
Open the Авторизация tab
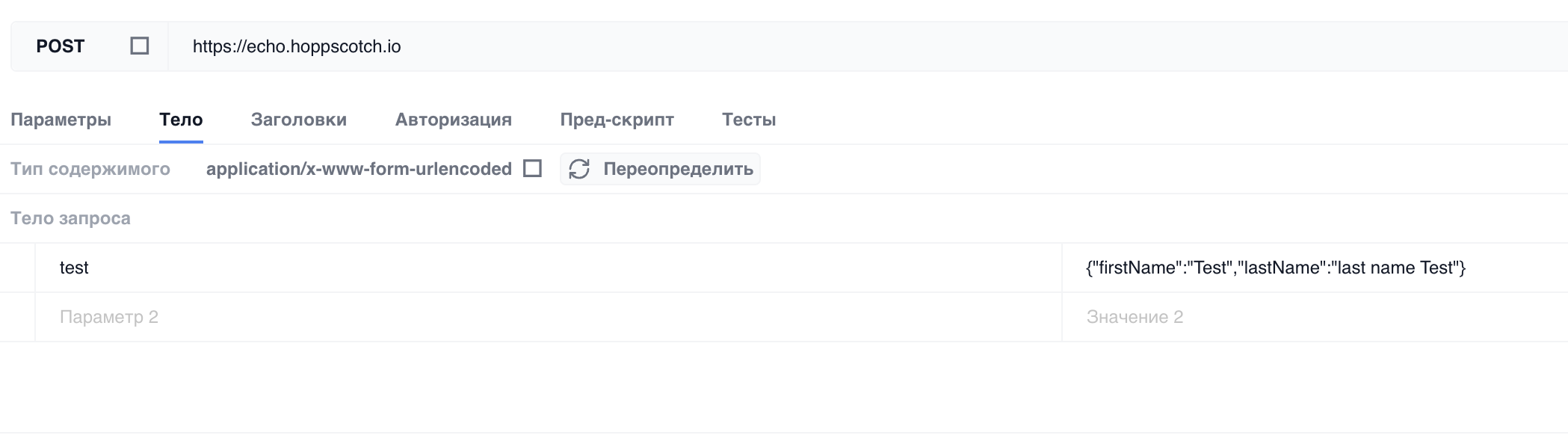[453, 119]
